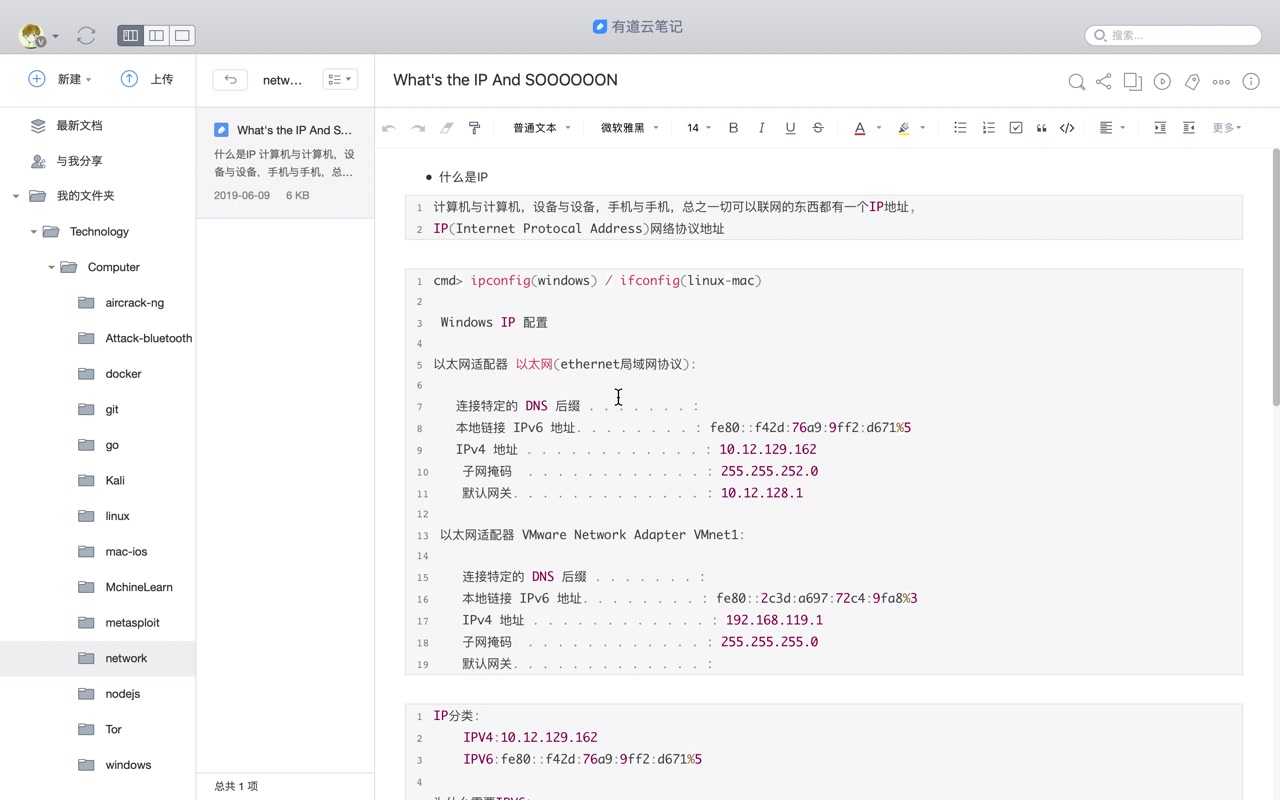Decrease paragraph indent
The height and width of the screenshot is (800, 1280).
1189,128
